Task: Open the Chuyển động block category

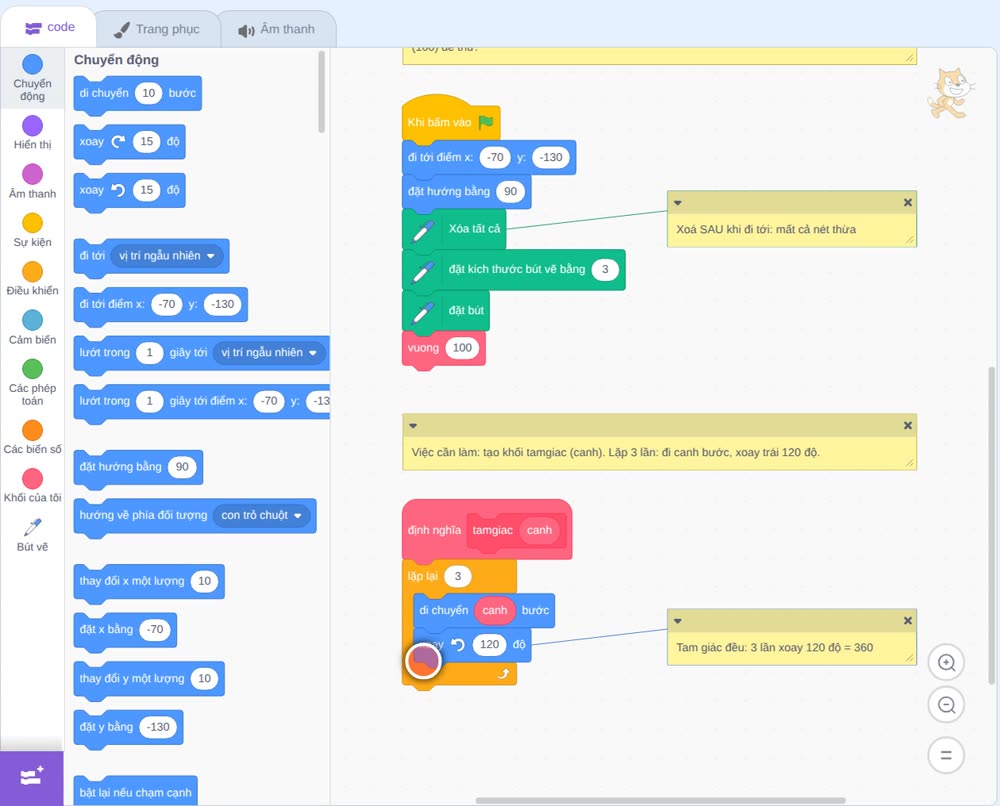Action: point(32,78)
